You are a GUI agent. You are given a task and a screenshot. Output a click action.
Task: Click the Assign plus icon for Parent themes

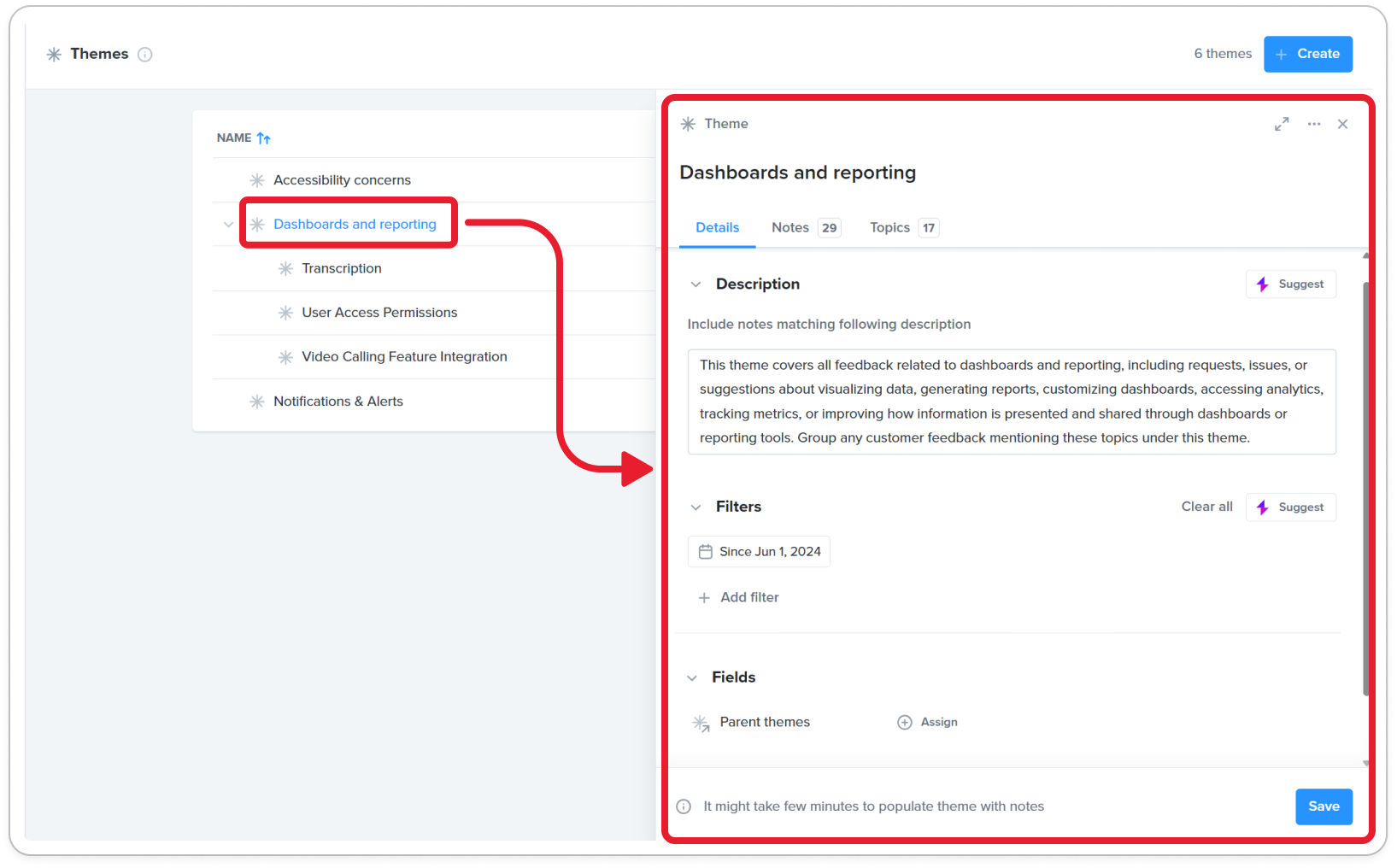click(905, 723)
